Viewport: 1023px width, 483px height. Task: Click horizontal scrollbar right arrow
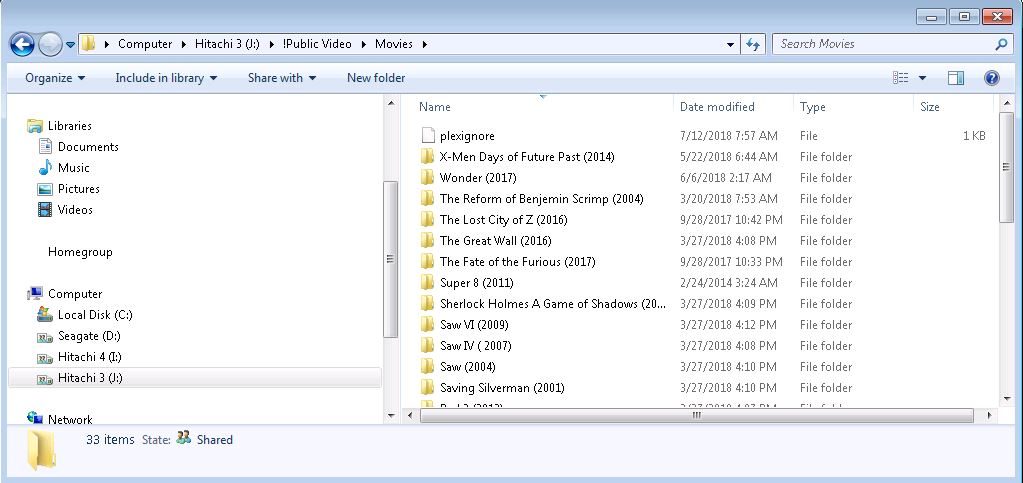click(x=989, y=415)
